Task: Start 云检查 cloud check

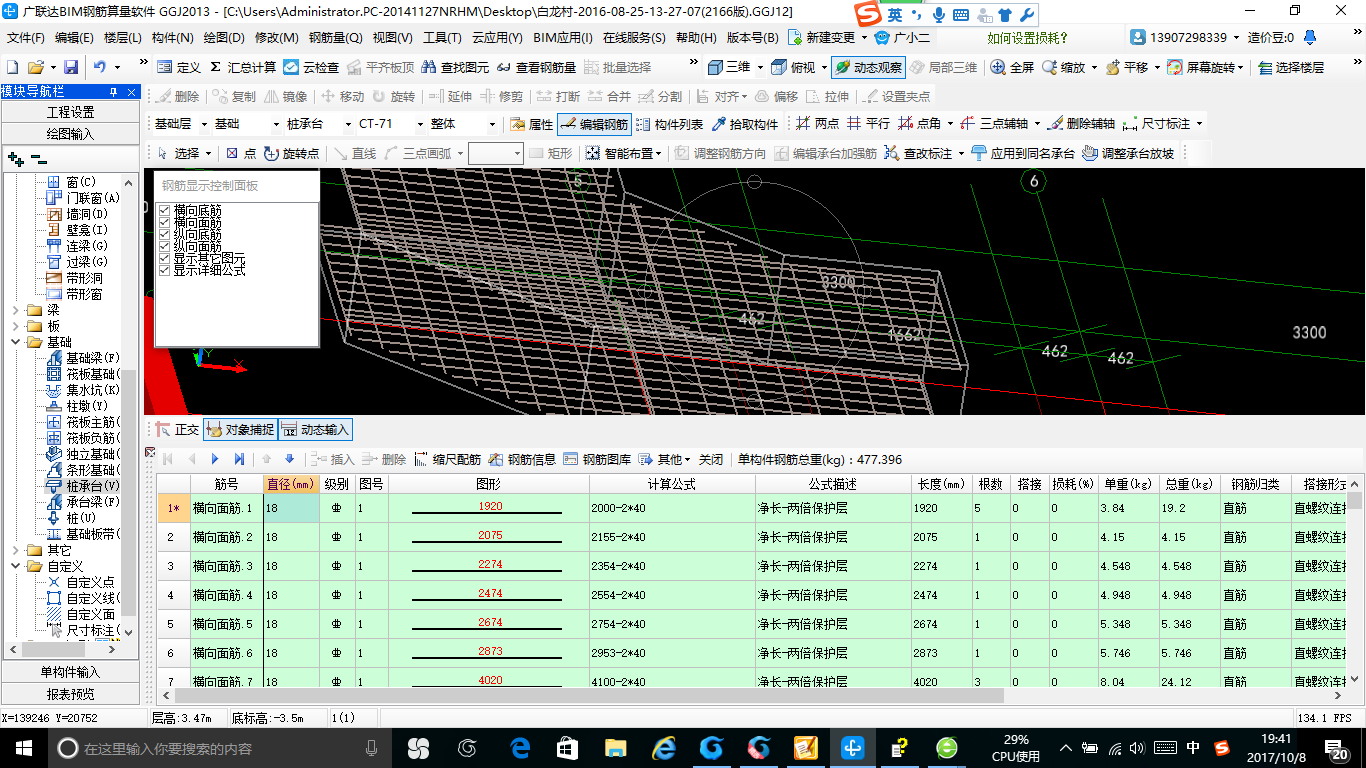Action: 311,67
